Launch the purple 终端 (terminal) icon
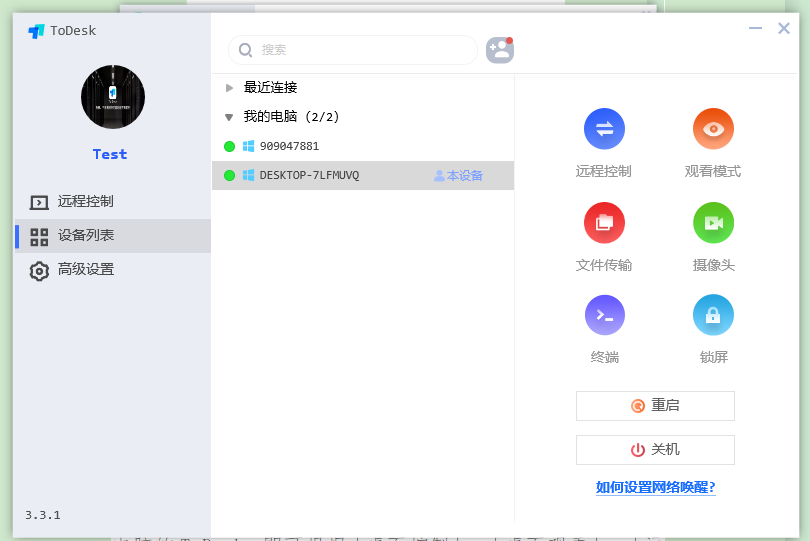The width and height of the screenshot is (810, 541). [x=604, y=315]
